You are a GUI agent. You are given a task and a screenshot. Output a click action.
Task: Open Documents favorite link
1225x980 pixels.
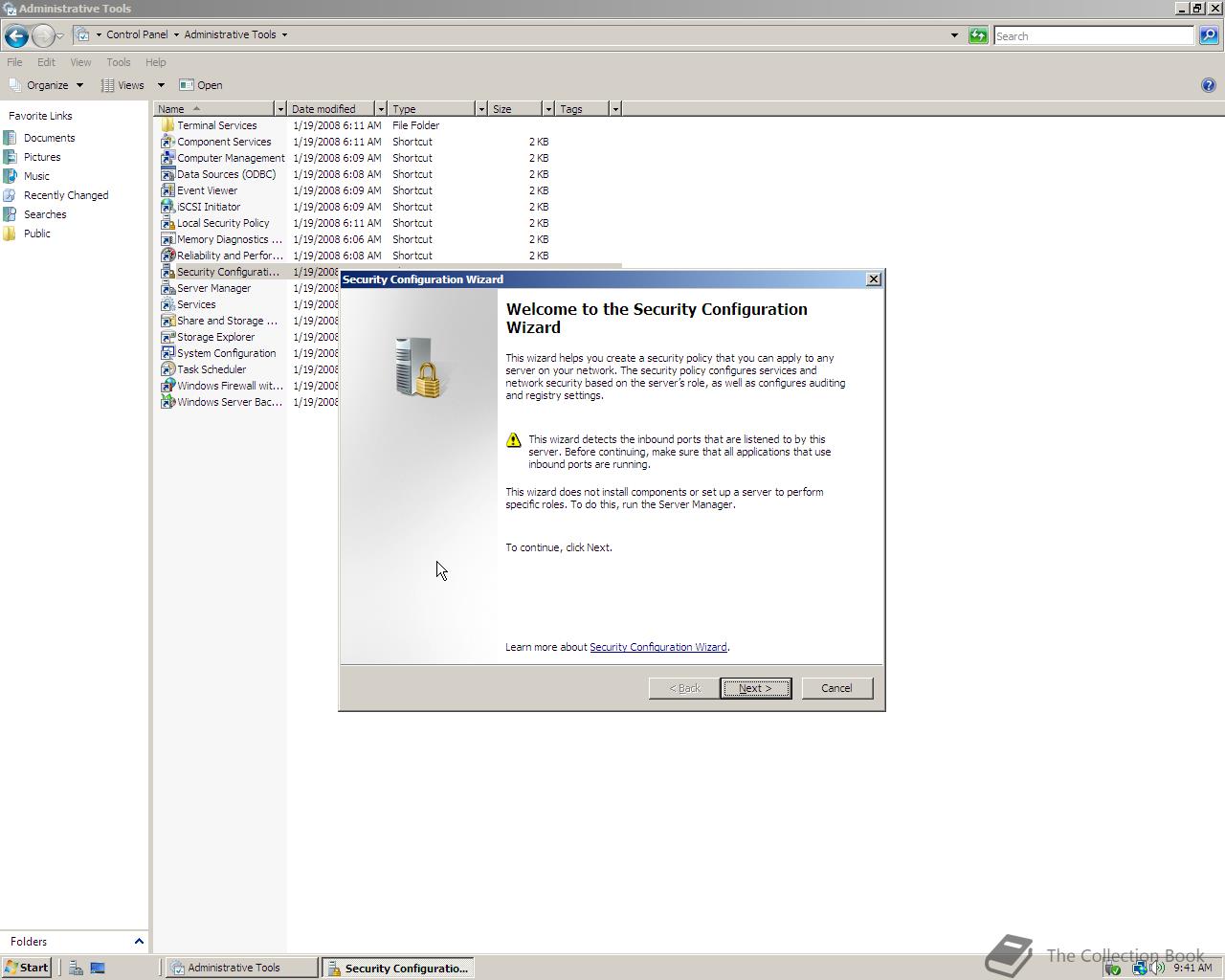click(x=49, y=138)
